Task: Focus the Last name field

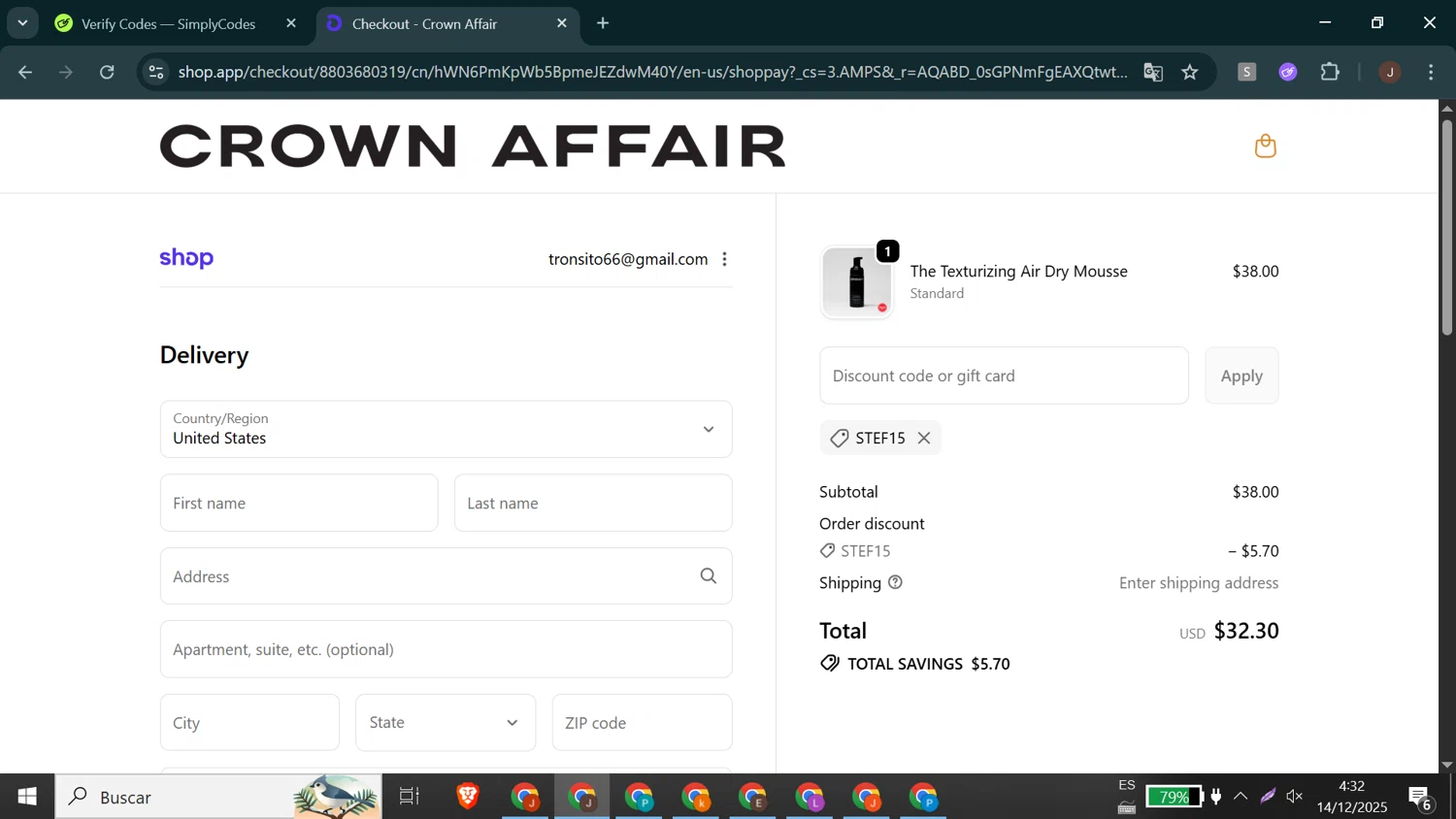Action: (x=593, y=503)
